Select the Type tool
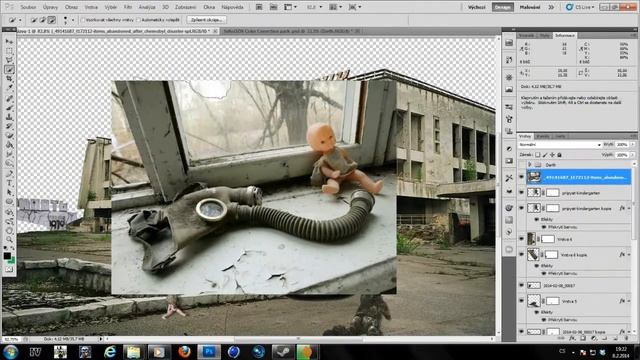 [x=9, y=183]
